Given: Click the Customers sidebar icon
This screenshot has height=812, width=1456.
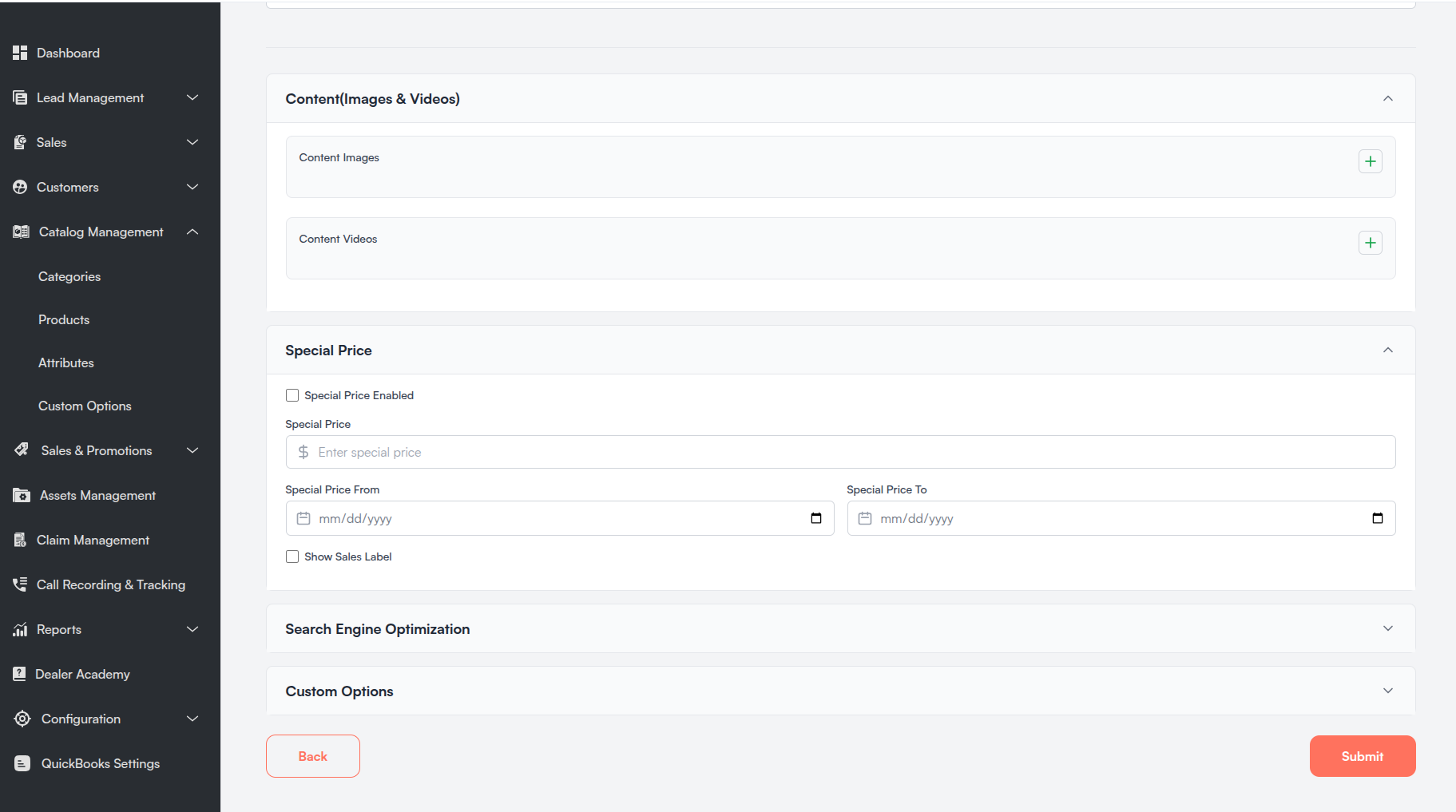Looking at the screenshot, I should [x=20, y=187].
